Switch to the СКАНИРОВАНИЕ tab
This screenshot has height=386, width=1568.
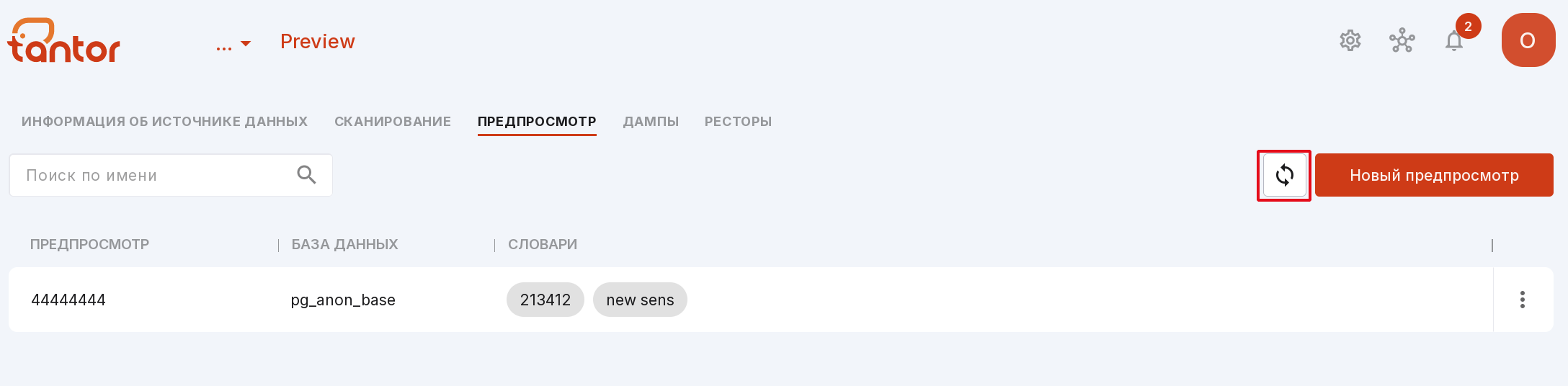pos(393,122)
